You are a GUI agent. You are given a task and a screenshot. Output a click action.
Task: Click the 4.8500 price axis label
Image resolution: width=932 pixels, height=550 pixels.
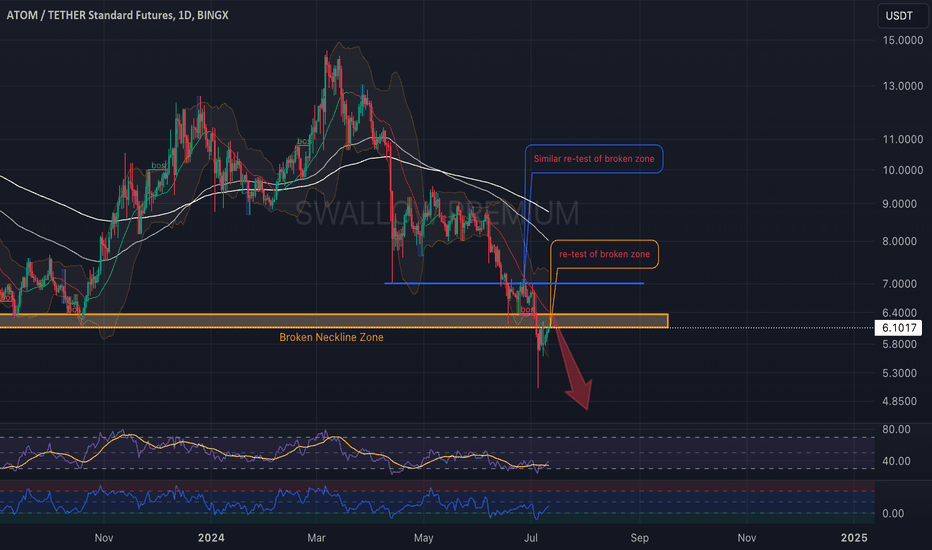[900, 401]
